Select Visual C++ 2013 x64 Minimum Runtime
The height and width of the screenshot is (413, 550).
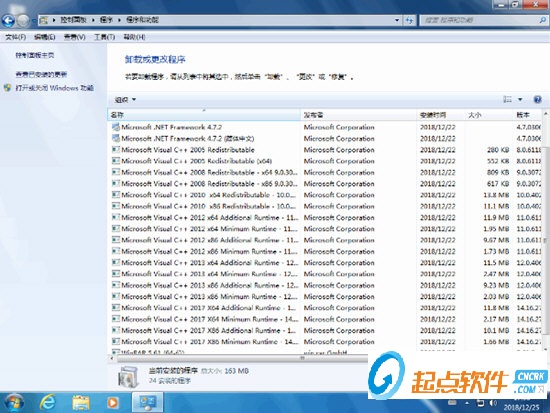(325, 274)
